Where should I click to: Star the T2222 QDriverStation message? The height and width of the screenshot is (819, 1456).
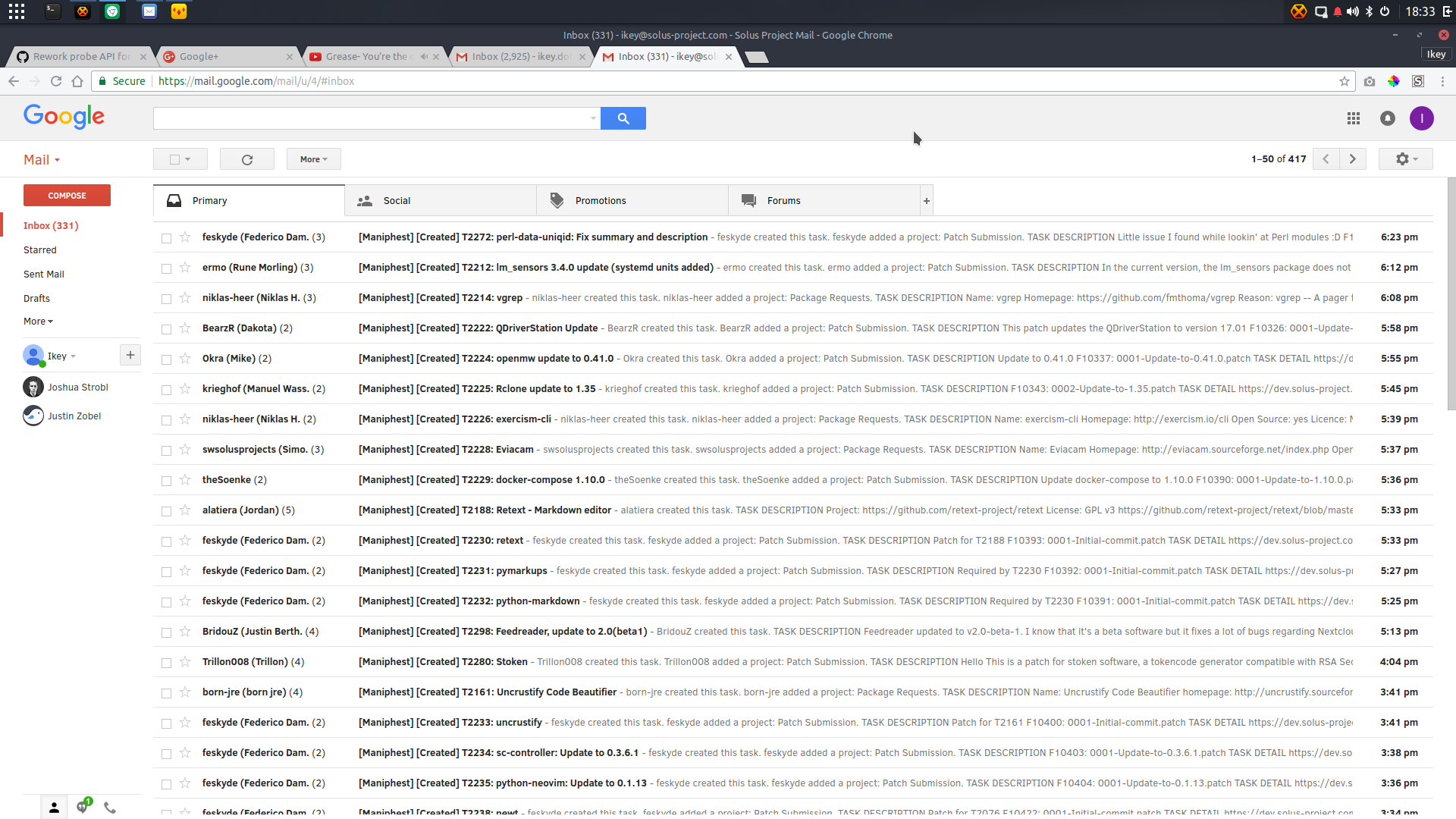(x=185, y=328)
